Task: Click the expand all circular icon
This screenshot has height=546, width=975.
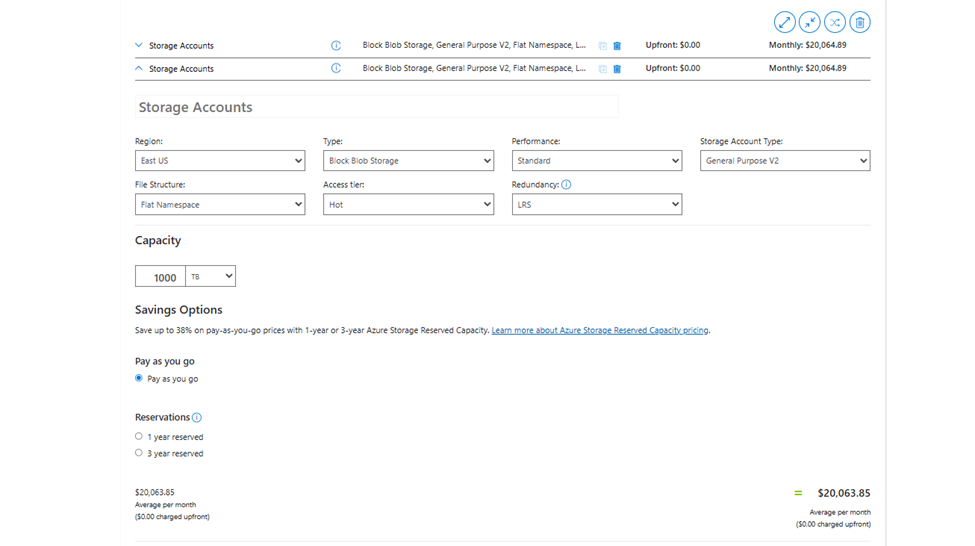Action: (784, 22)
